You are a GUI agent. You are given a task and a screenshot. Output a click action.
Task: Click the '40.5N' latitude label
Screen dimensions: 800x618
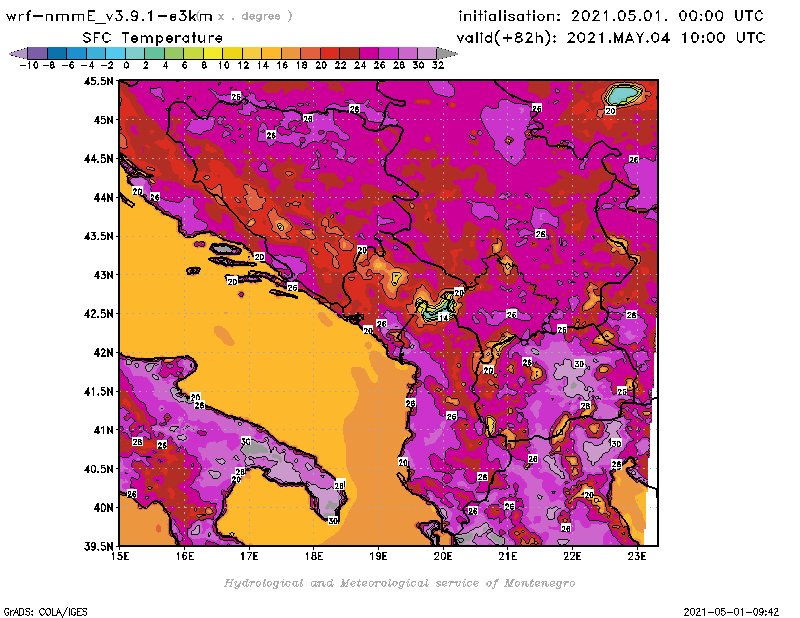pos(99,469)
